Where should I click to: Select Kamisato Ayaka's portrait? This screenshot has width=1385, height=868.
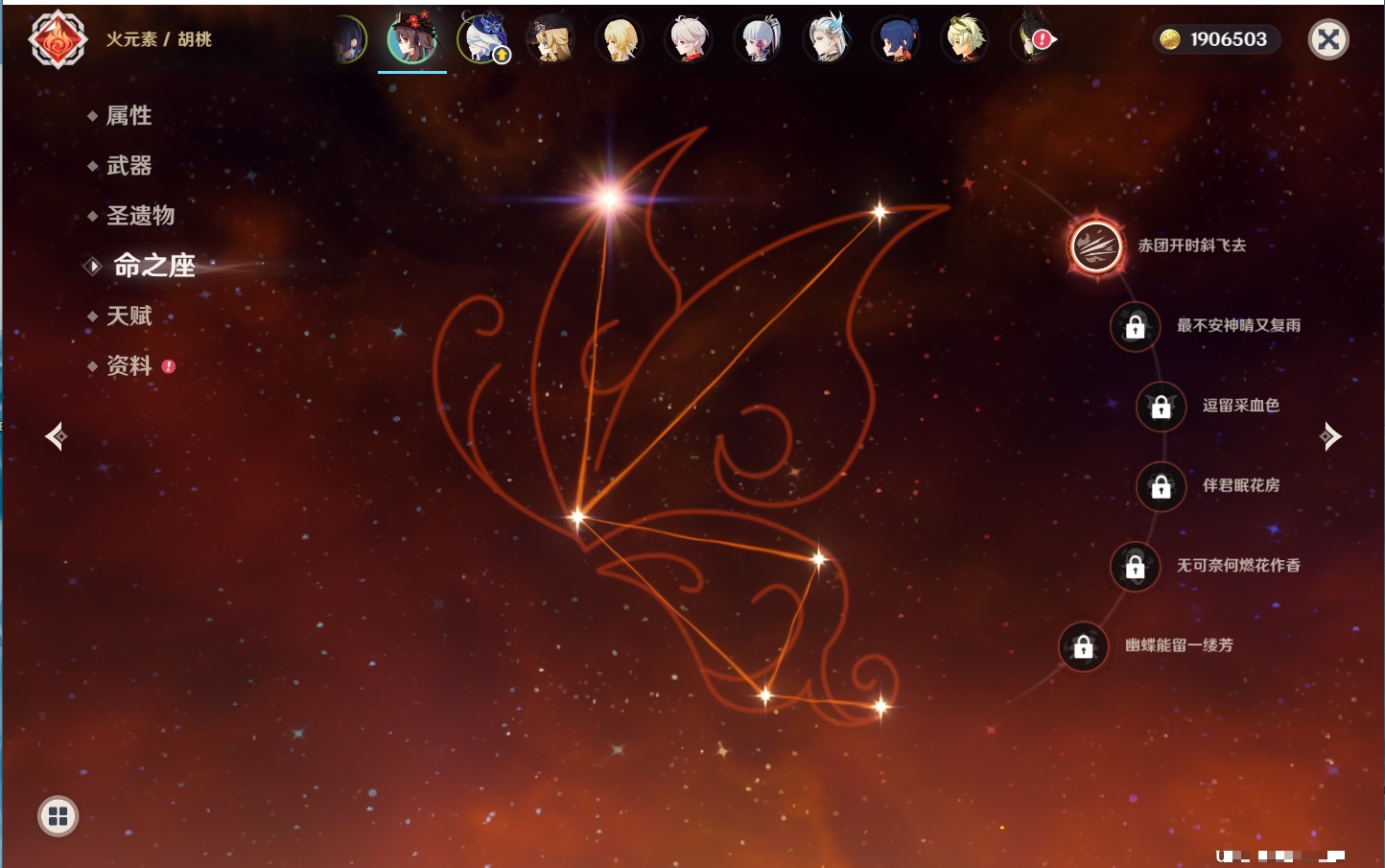(758, 39)
